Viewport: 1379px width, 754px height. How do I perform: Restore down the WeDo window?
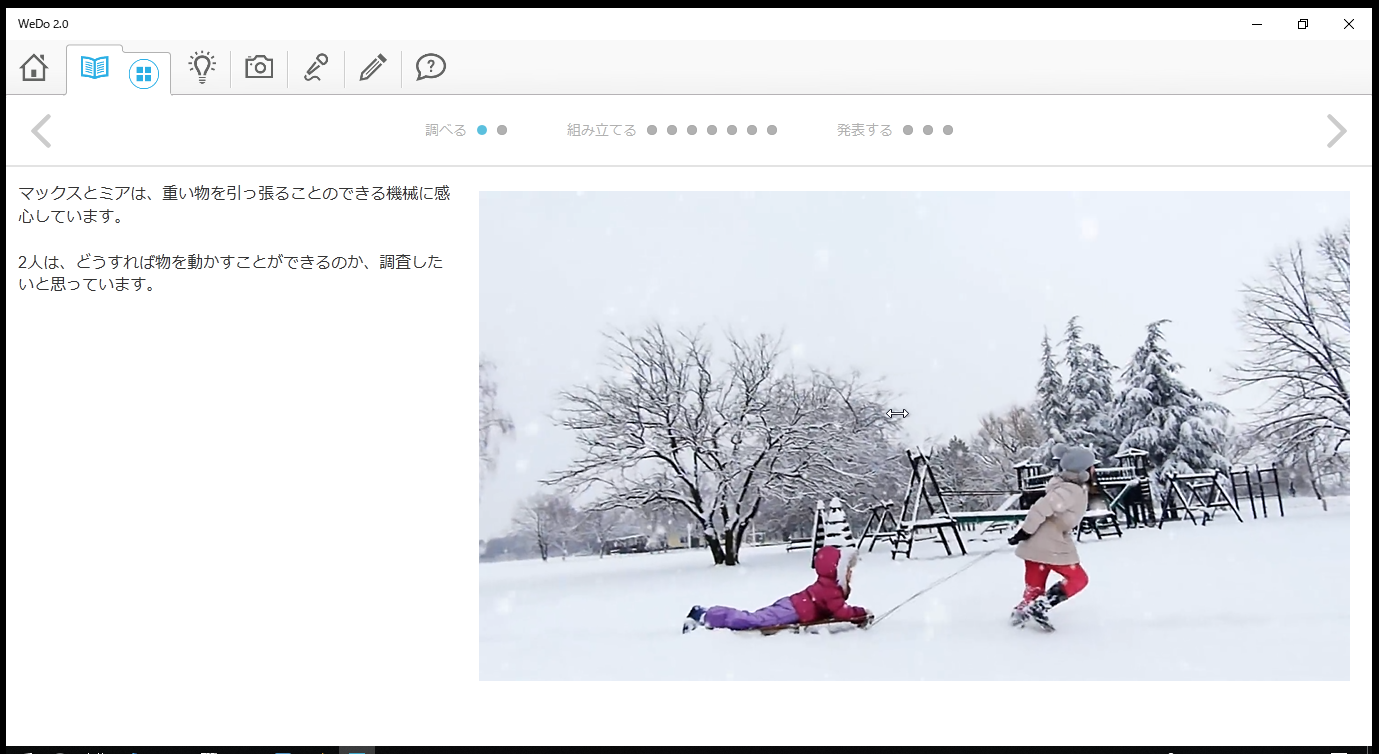click(1303, 24)
